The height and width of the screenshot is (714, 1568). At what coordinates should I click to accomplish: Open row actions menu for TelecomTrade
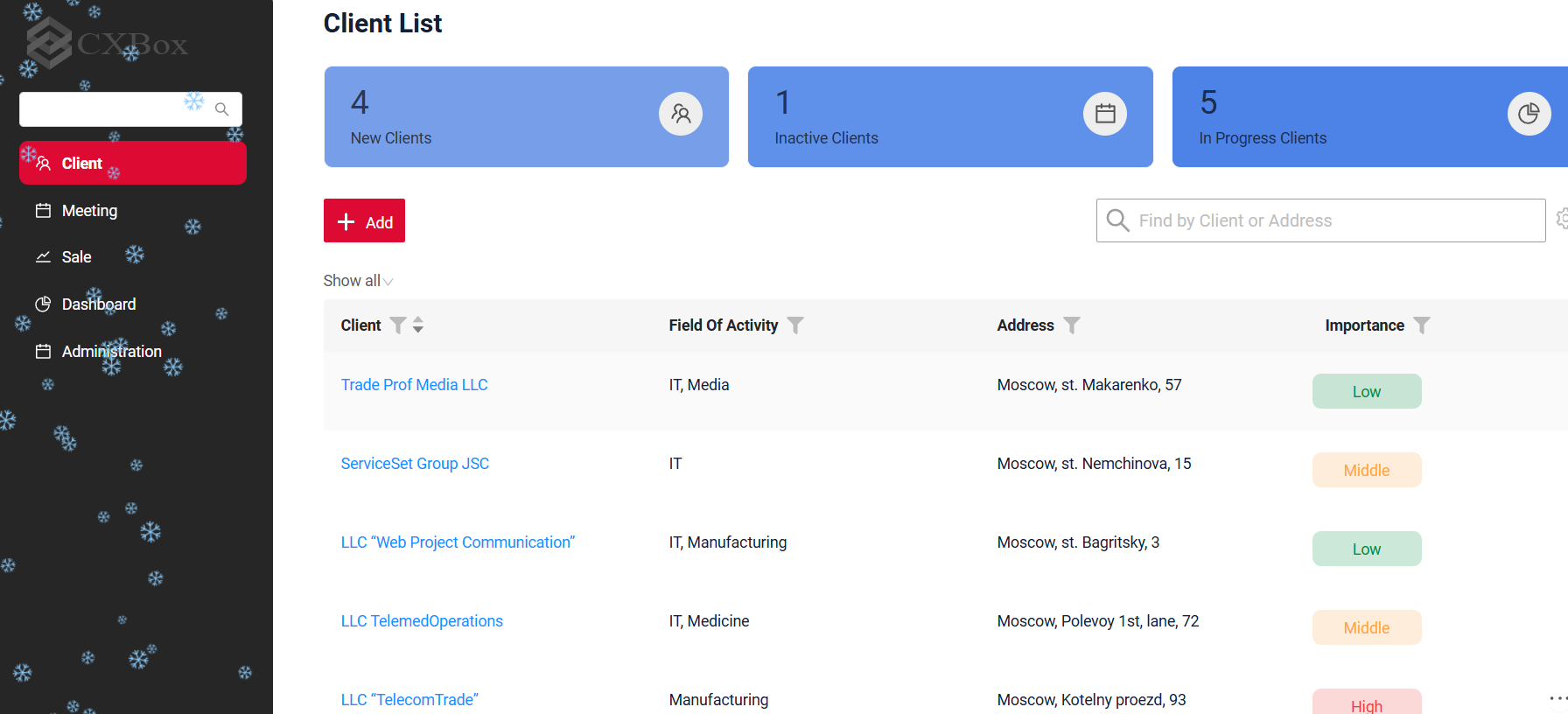(1557, 698)
